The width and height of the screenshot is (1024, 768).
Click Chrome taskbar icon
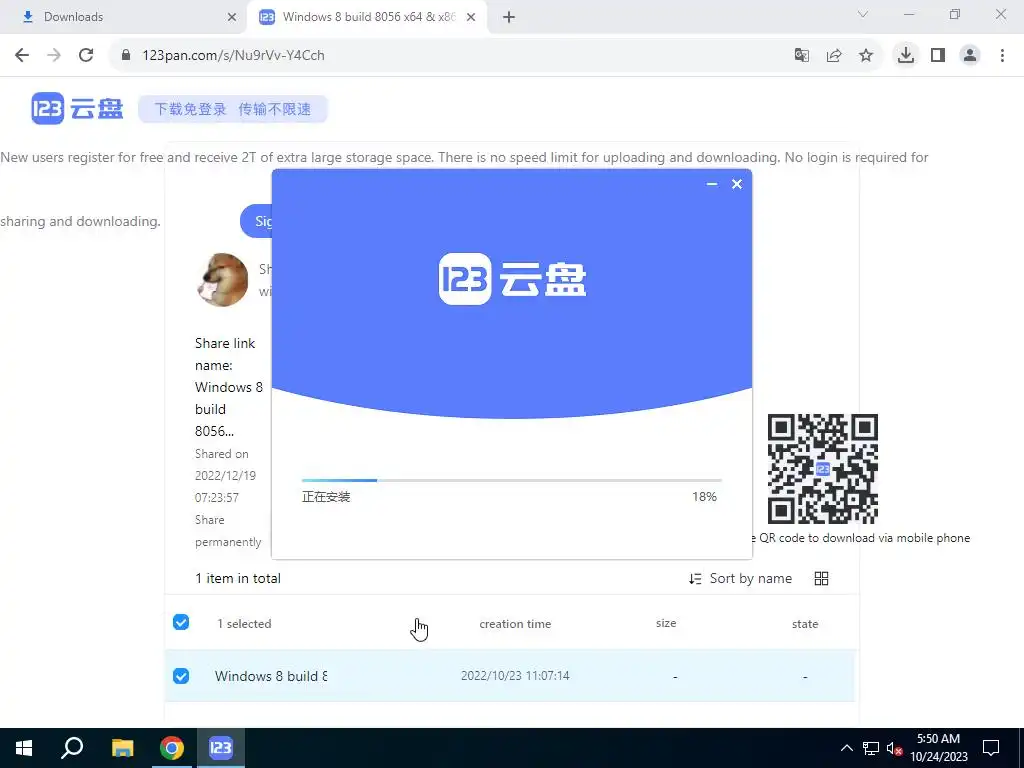pyautogui.click(x=172, y=748)
